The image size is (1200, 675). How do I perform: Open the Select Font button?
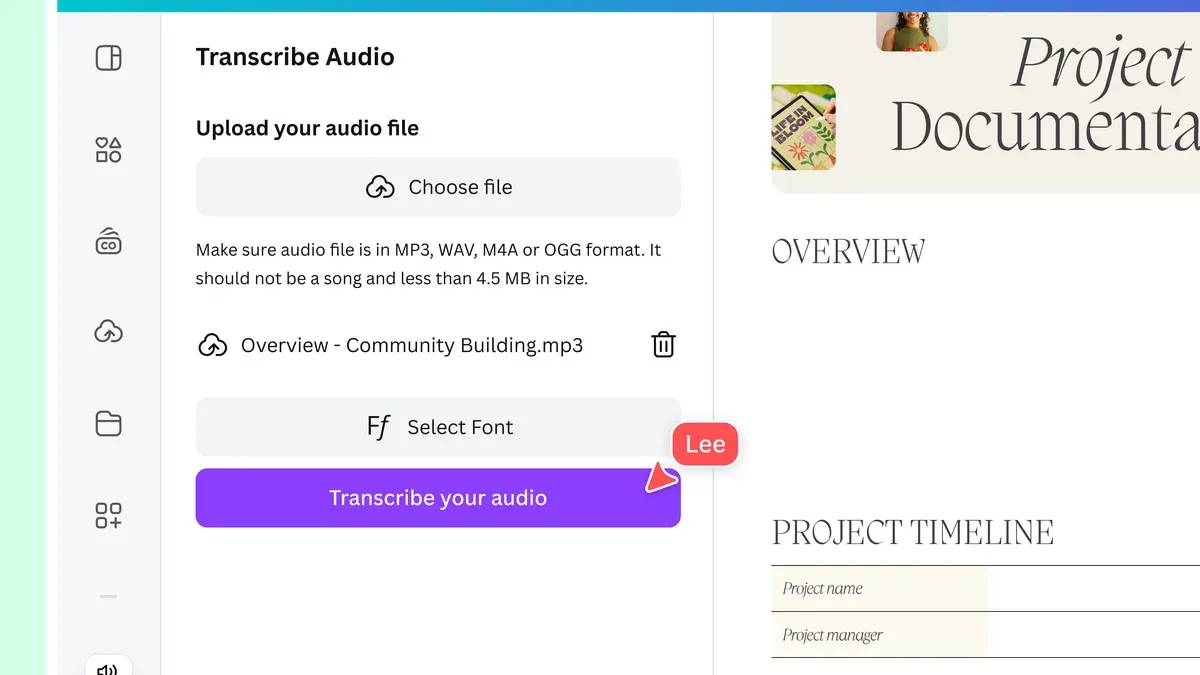438,427
